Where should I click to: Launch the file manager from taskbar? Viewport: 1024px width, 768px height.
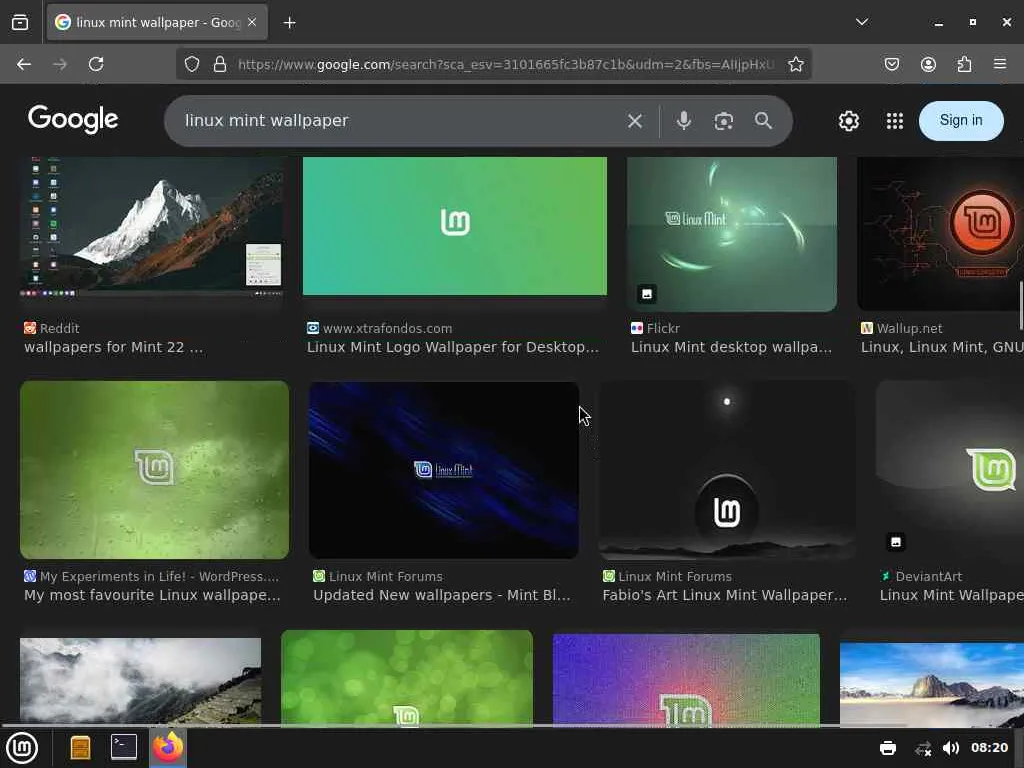[80, 748]
